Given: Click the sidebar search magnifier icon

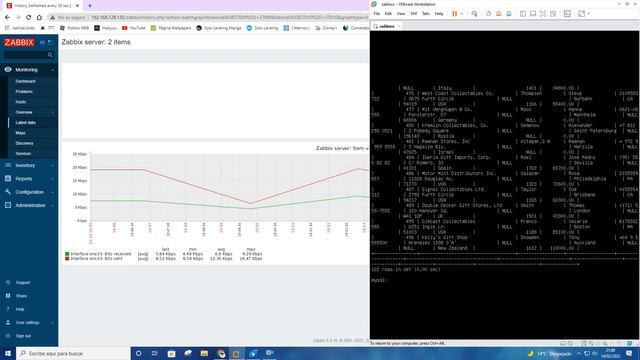Looking at the screenshot, I should tap(50, 55).
